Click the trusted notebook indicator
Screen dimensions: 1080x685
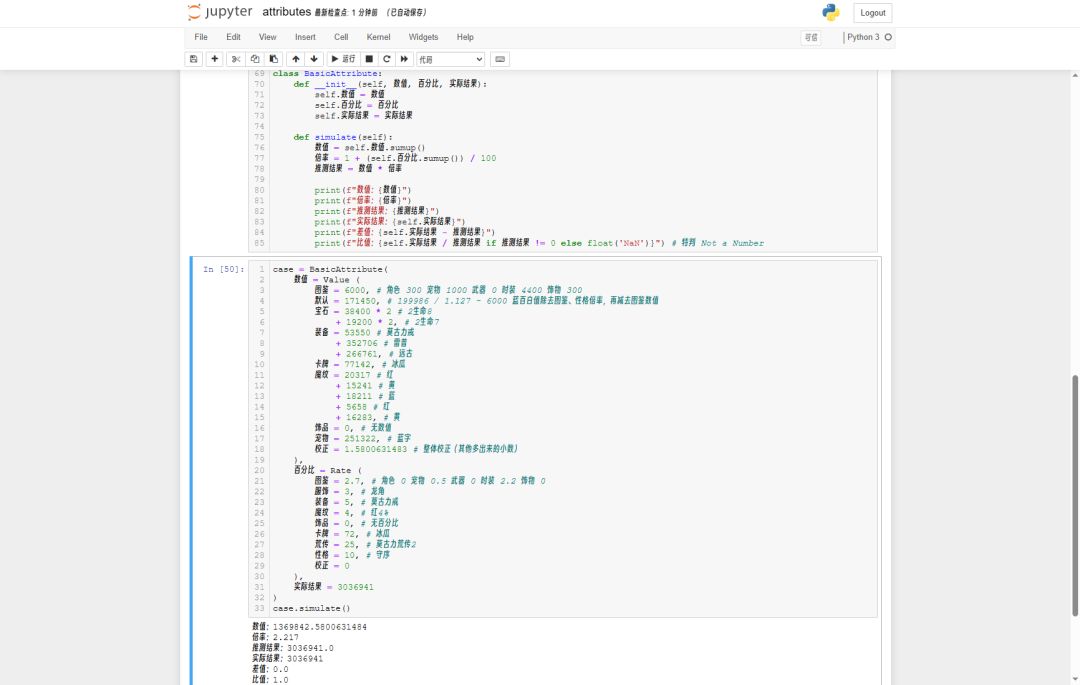click(x=811, y=37)
